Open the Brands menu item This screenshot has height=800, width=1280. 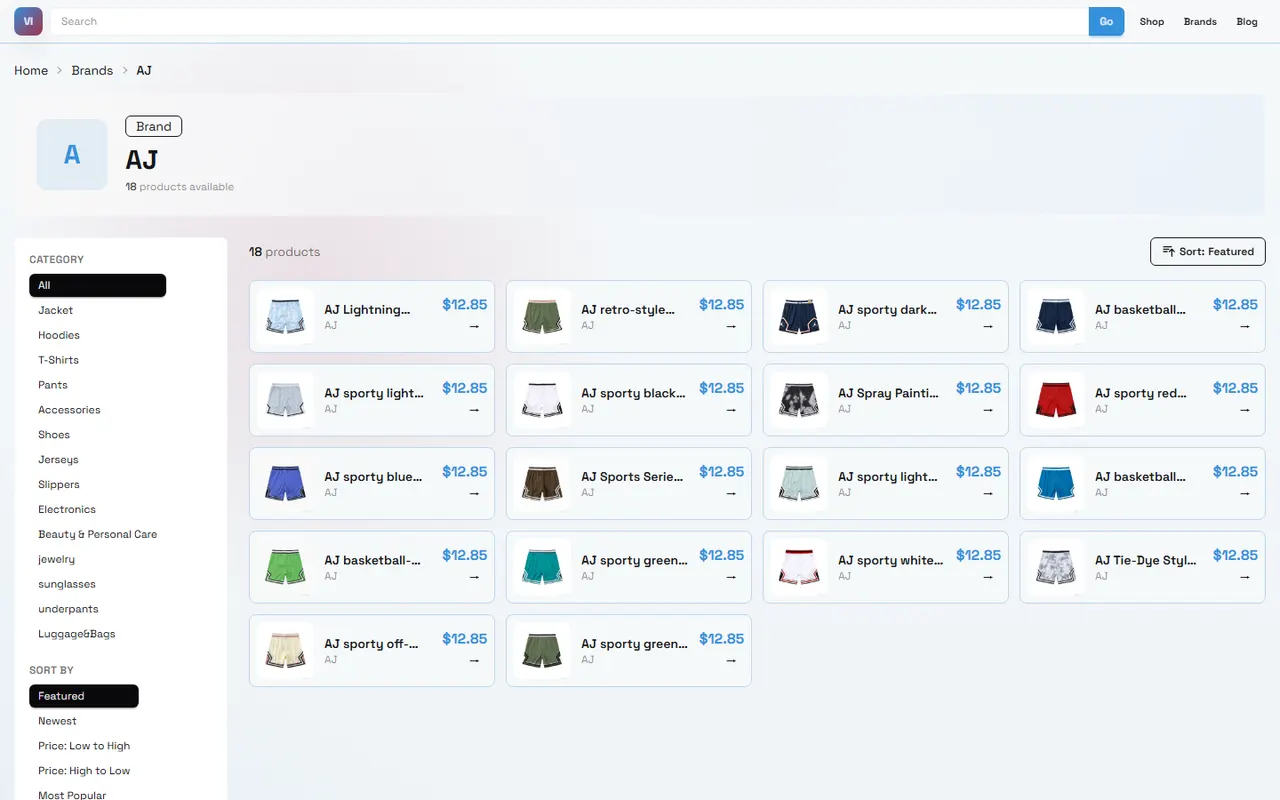coord(1200,21)
